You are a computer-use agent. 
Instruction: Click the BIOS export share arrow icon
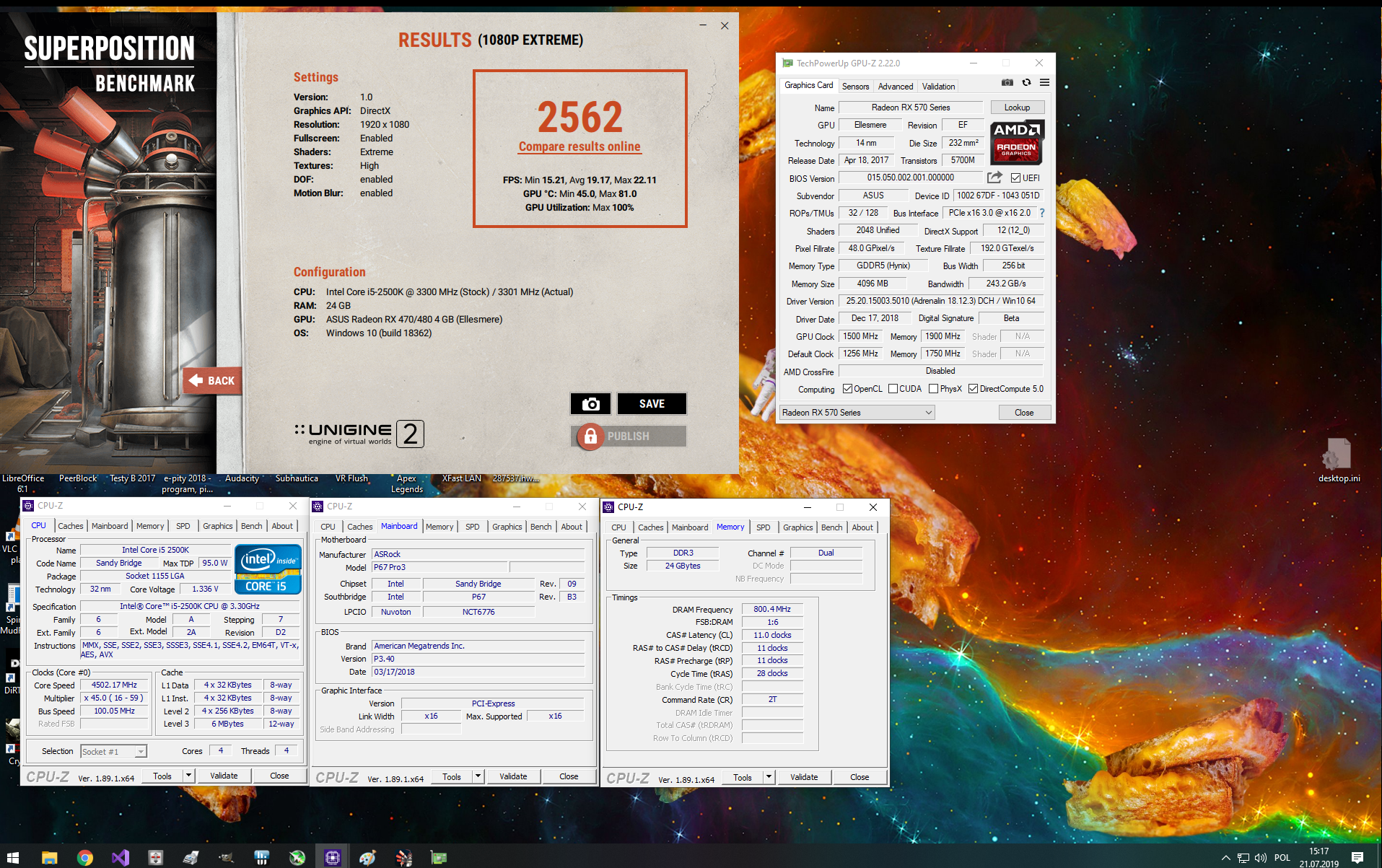click(994, 177)
